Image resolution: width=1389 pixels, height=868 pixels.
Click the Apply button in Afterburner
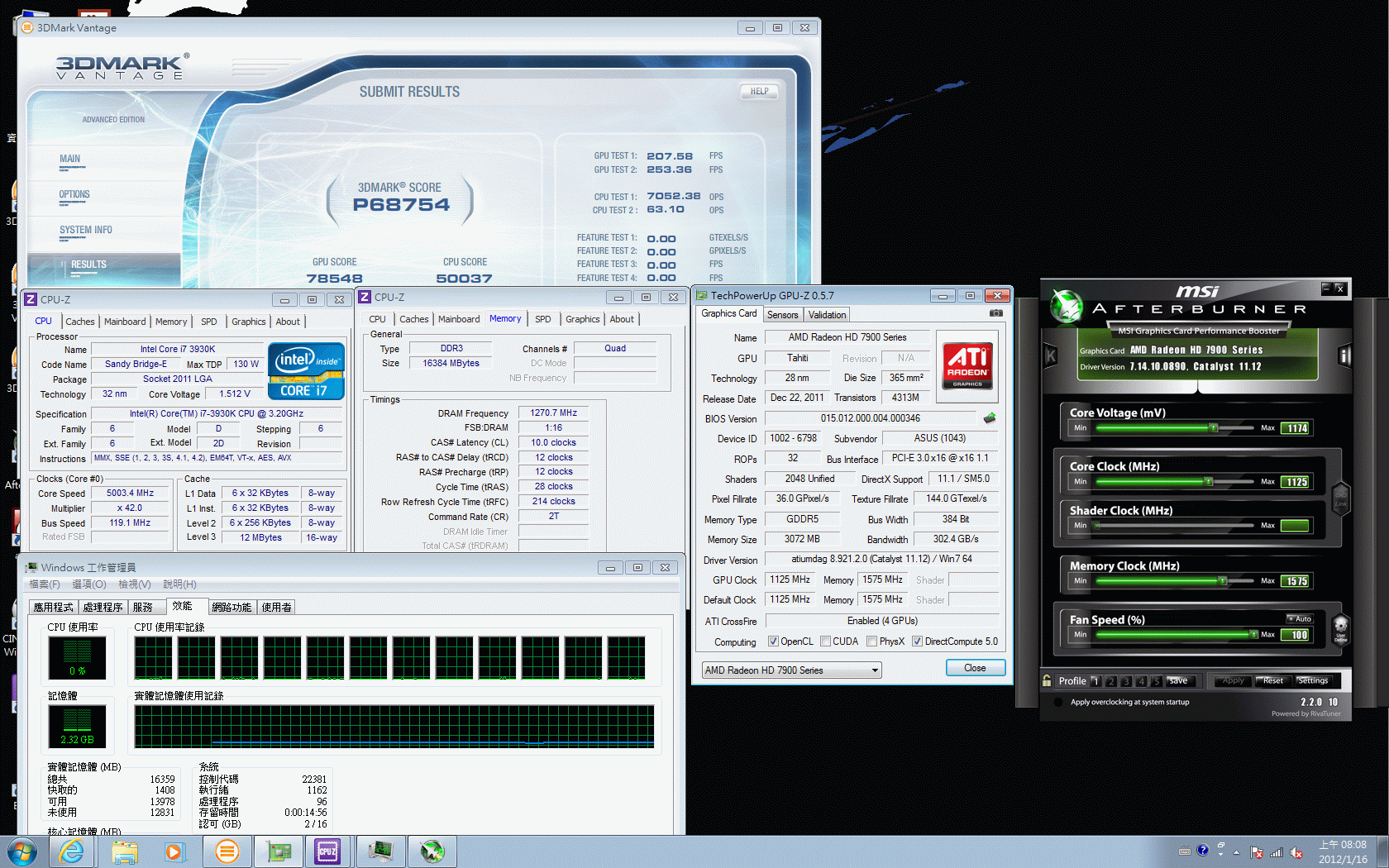pyautogui.click(x=1233, y=681)
